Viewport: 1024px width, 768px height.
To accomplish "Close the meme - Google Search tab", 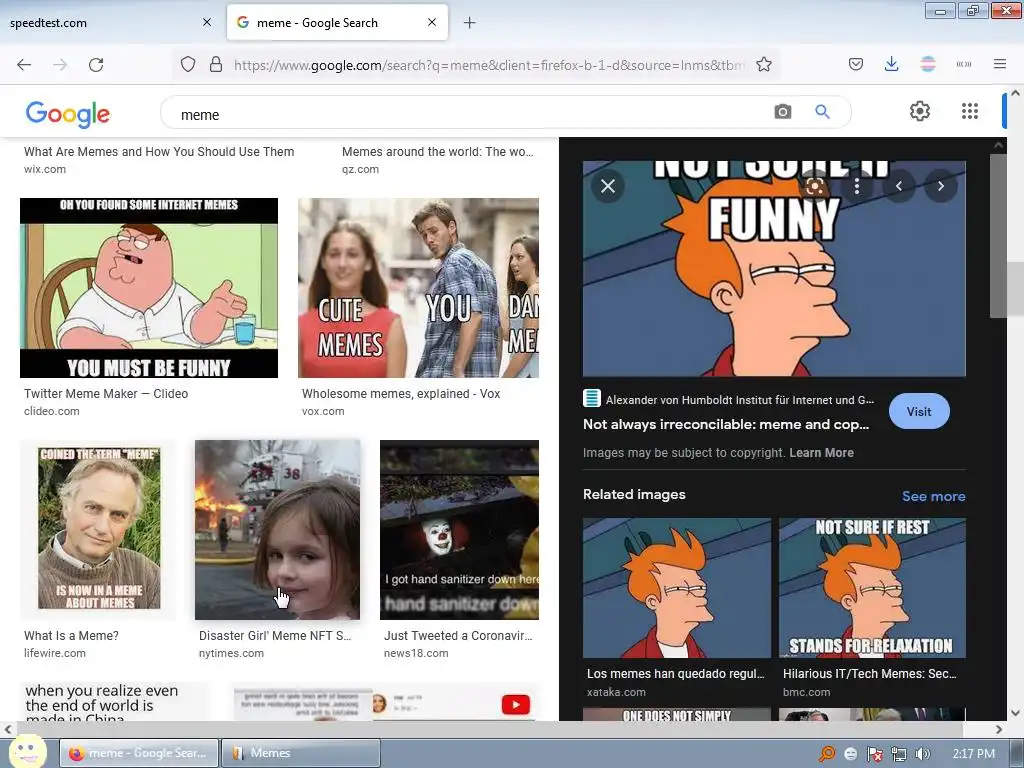I will click(432, 22).
